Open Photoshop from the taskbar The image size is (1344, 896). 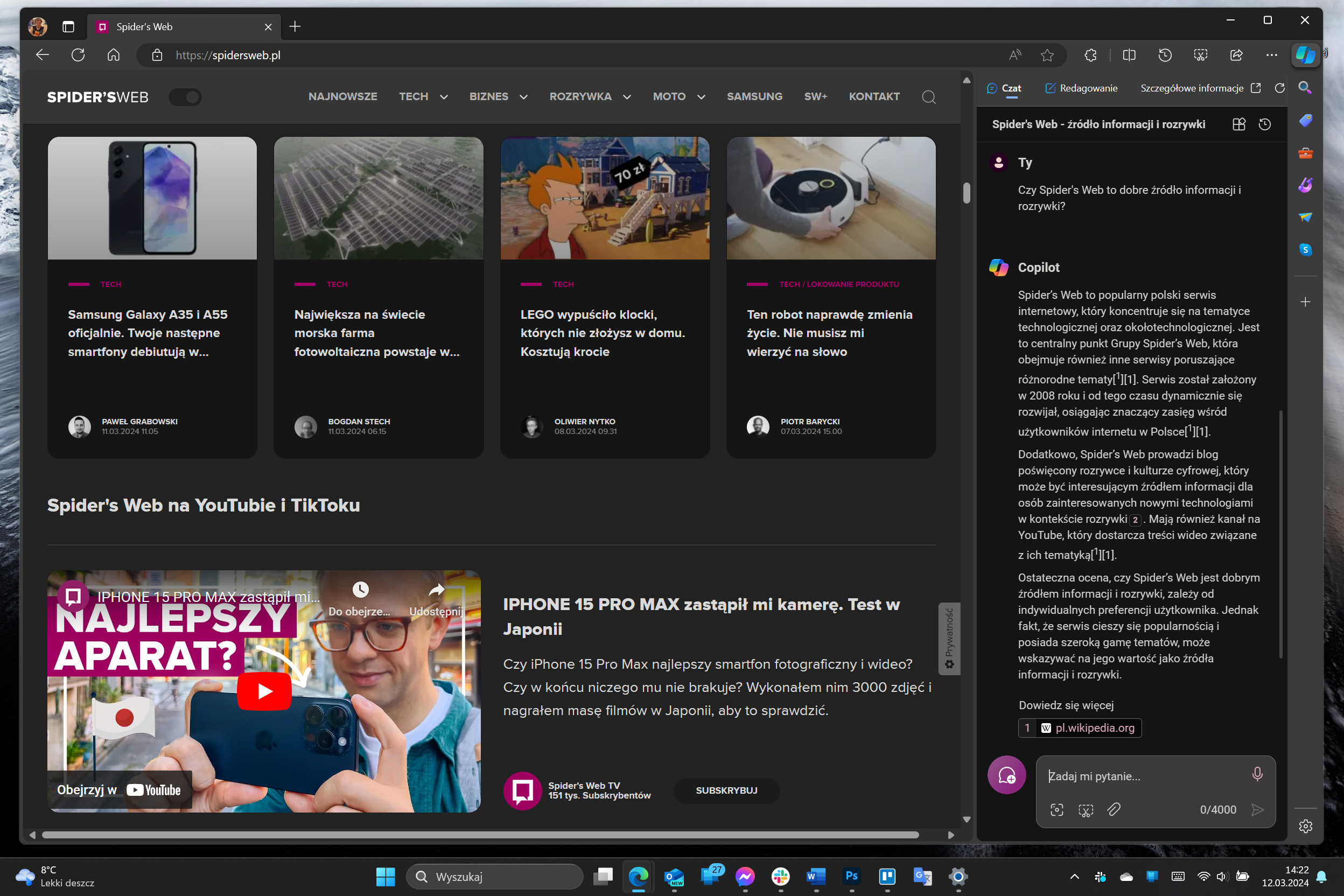[x=851, y=877]
